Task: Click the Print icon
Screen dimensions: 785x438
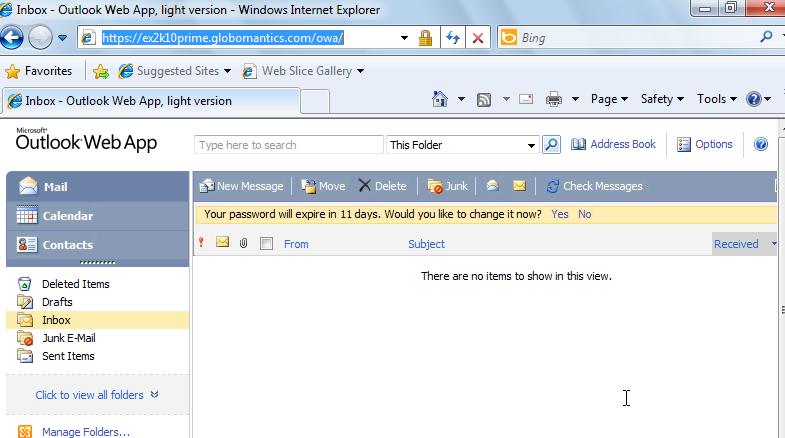Action: pyautogui.click(x=554, y=99)
